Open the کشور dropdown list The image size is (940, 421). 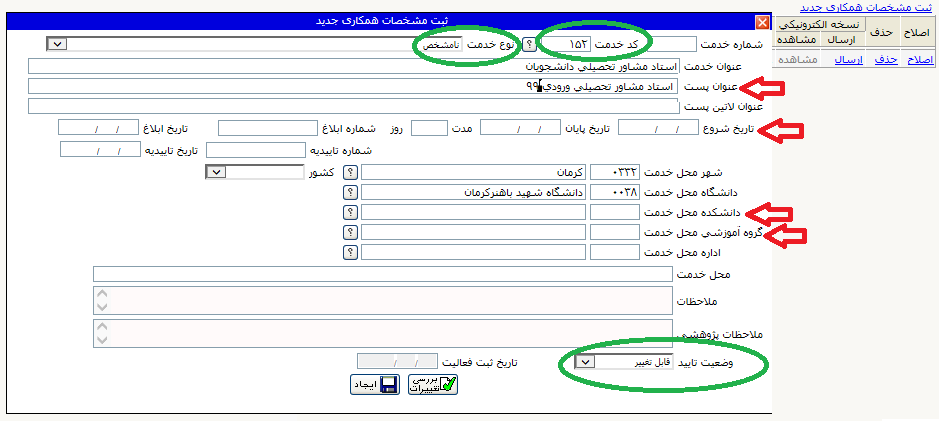215,172
